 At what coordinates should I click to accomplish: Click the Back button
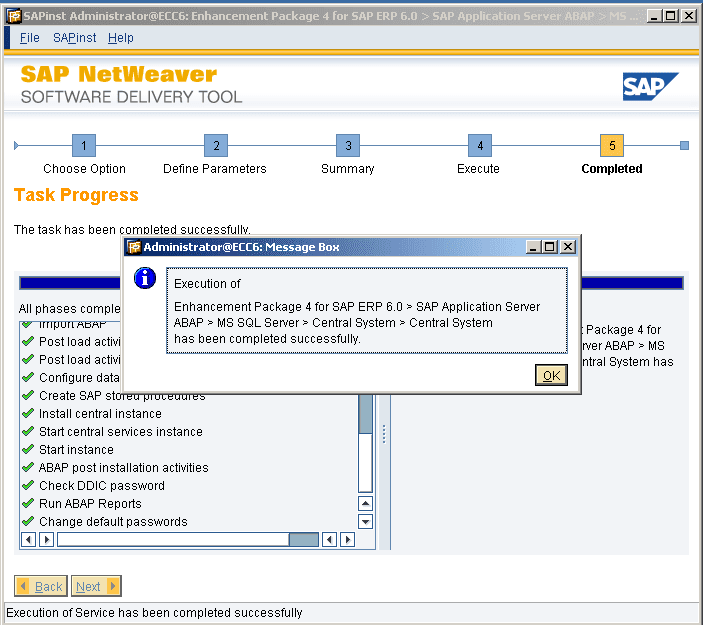[41, 586]
